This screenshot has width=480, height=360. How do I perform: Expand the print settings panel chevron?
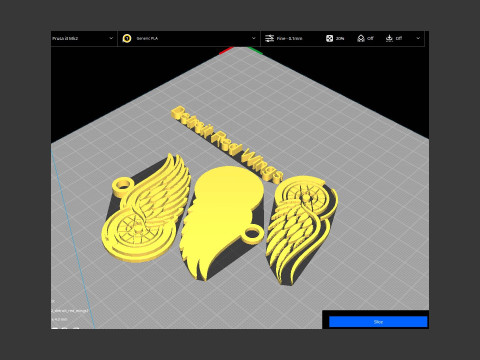418,38
